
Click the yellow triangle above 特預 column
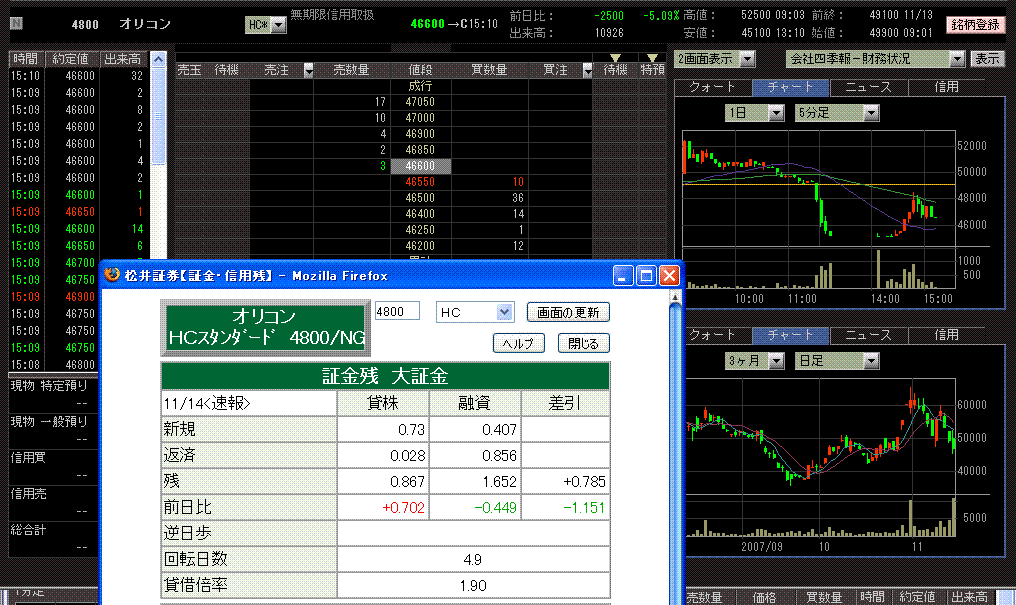(652, 59)
